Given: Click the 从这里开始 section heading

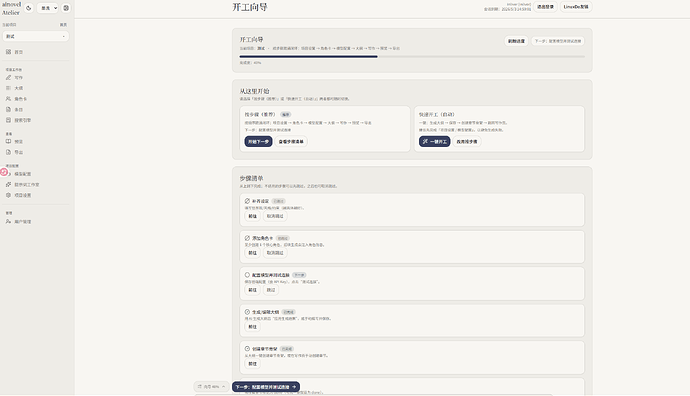Looking at the screenshot, I should point(254,91).
